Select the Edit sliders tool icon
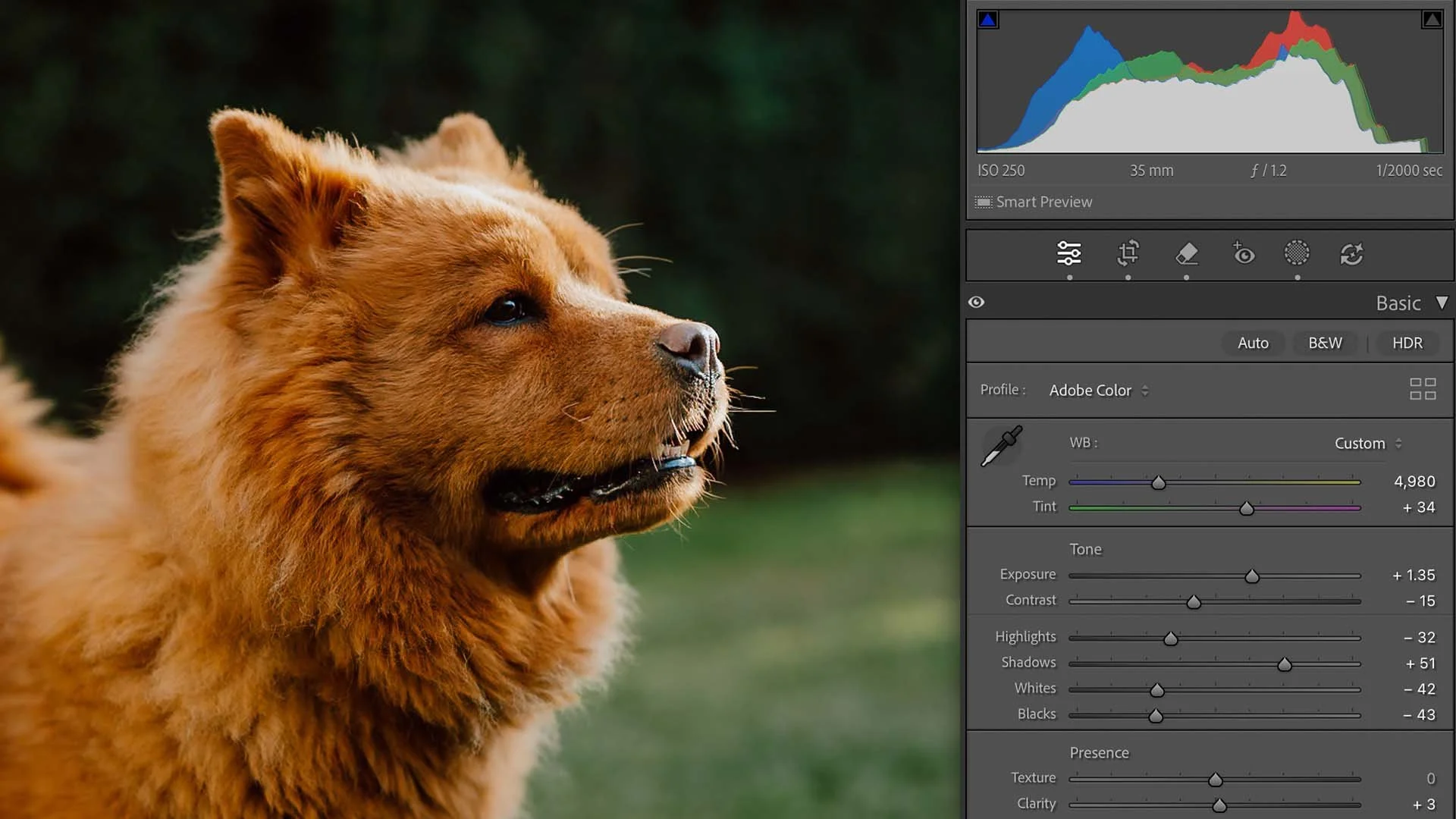 pyautogui.click(x=1068, y=253)
